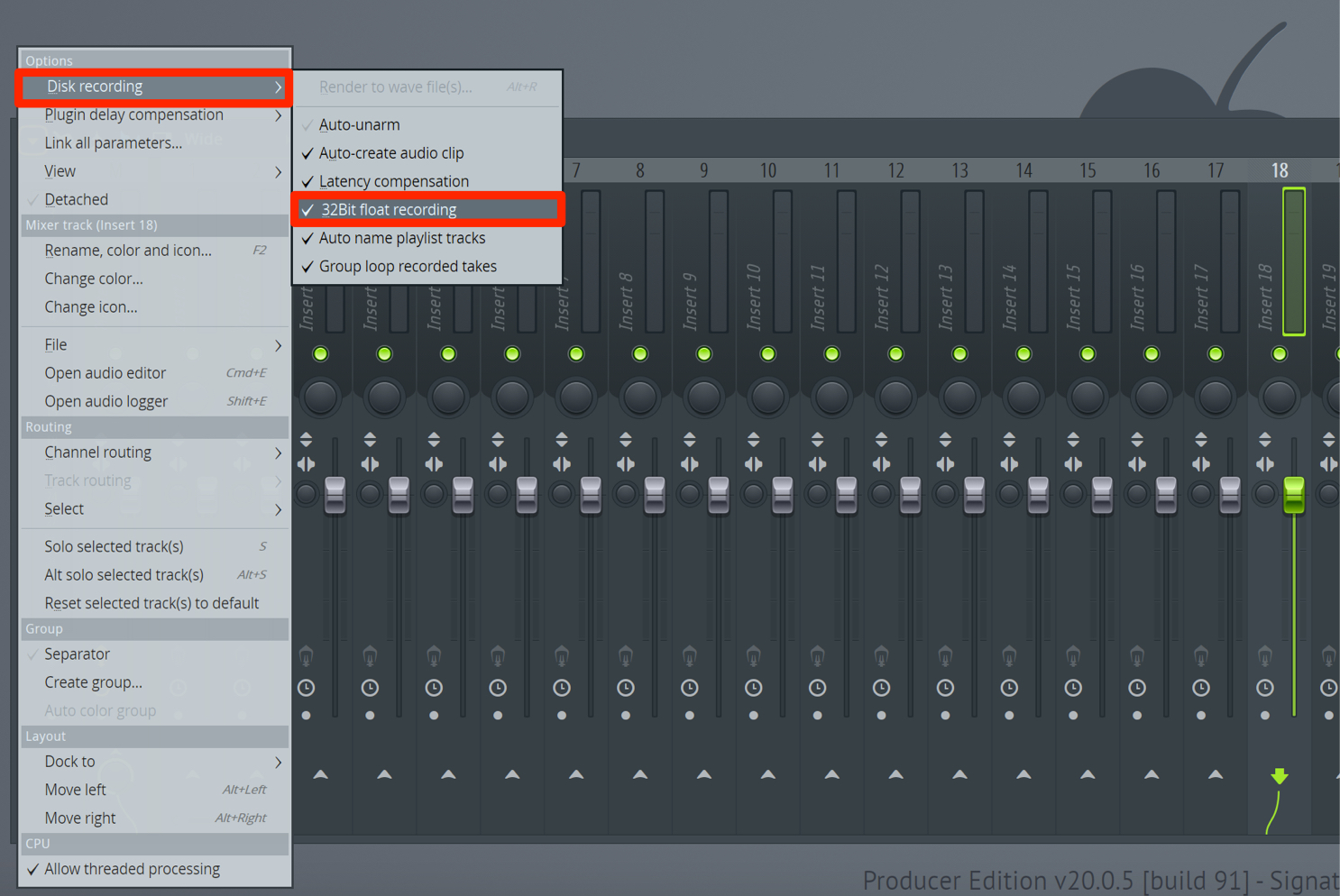Click Solo selected track(s)
This screenshot has height=896, width=1340.
click(x=154, y=546)
